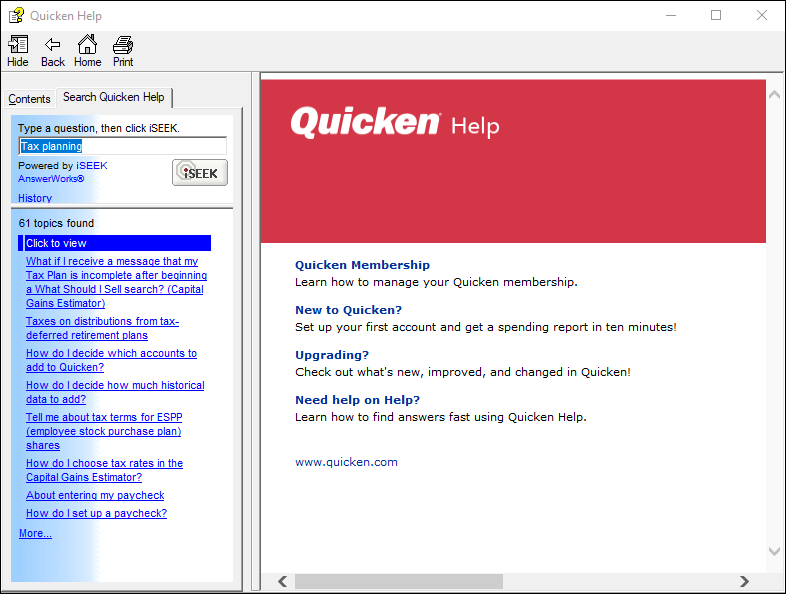Open topic on choosing tax rates
Image resolution: width=786 pixels, height=594 pixels.
(x=104, y=470)
